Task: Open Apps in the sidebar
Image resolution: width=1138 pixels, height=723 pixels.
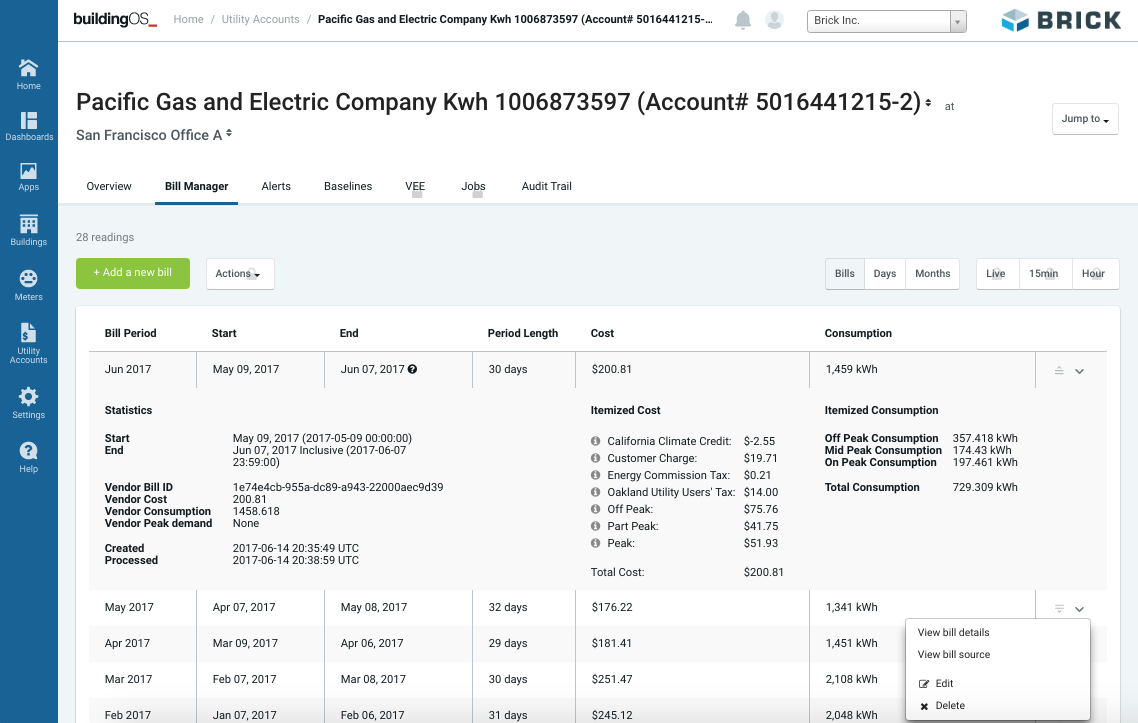Action: pos(28,177)
